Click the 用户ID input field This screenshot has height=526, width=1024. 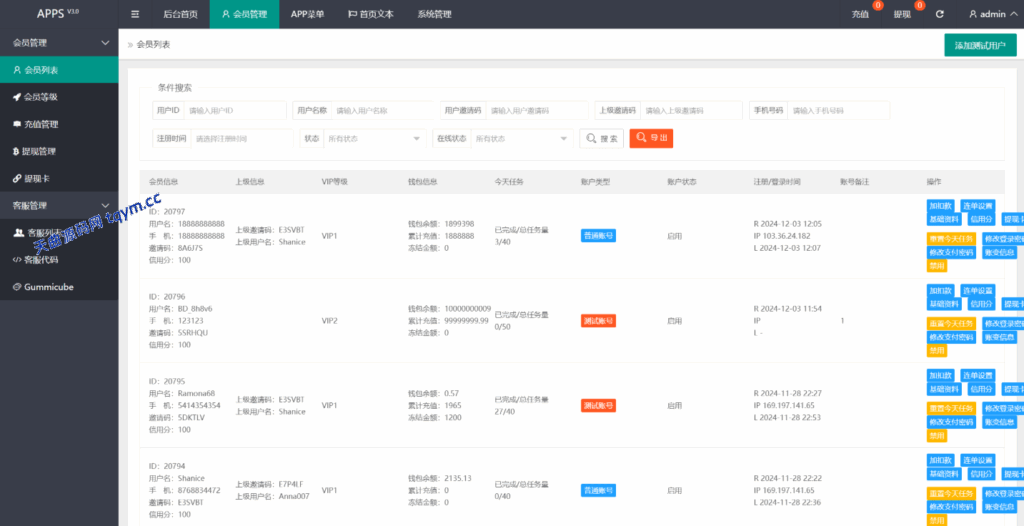[x=235, y=110]
